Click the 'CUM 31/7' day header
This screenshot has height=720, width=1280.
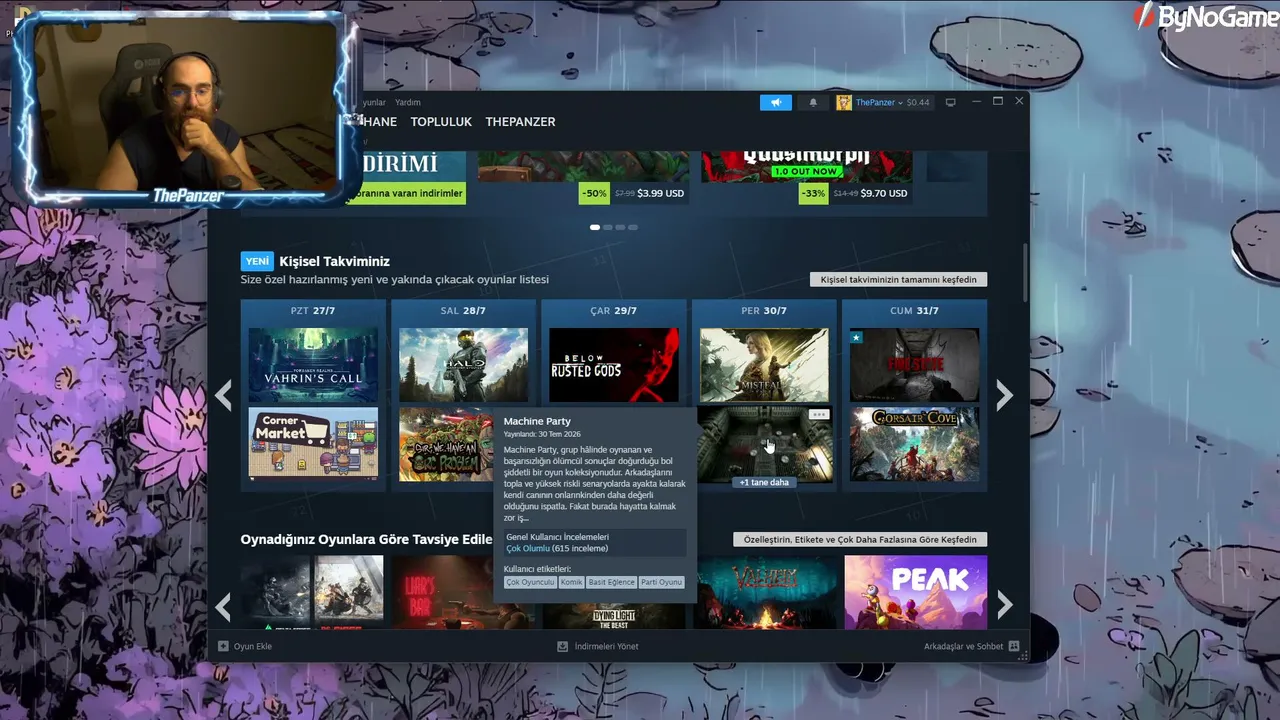pyautogui.click(x=914, y=311)
